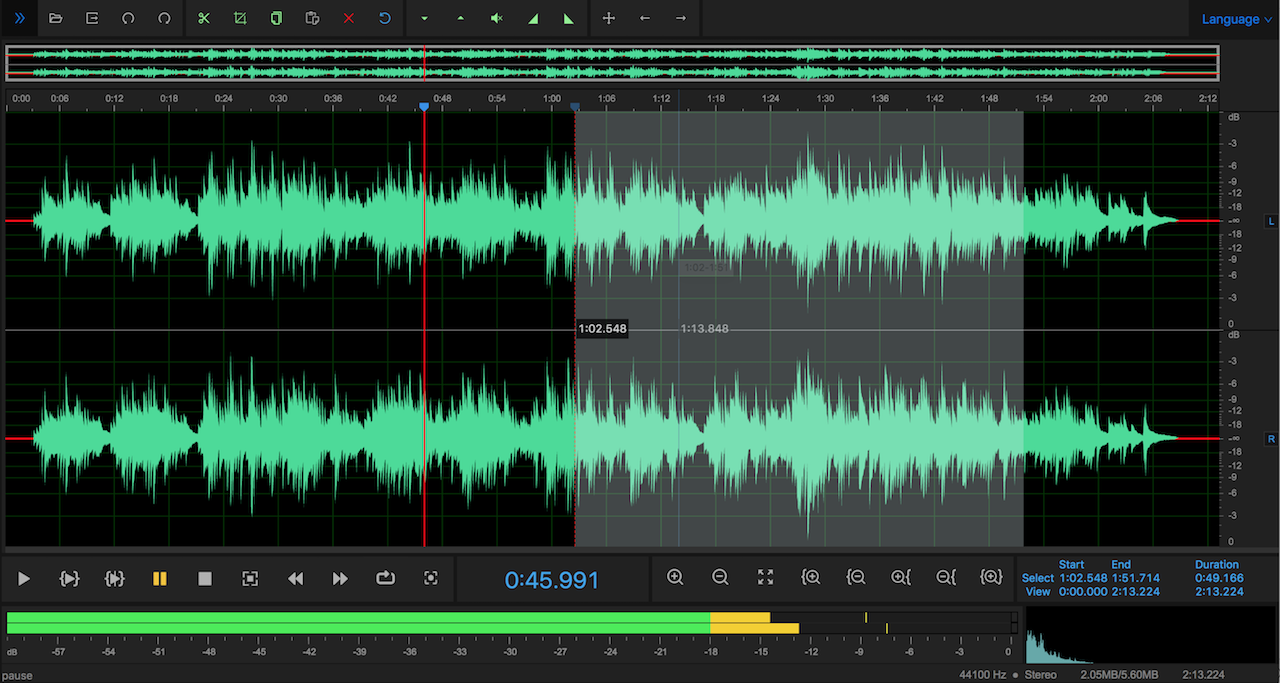Click the 2.05MB/5.60MB memory status
1280x683 pixels.
point(1120,675)
